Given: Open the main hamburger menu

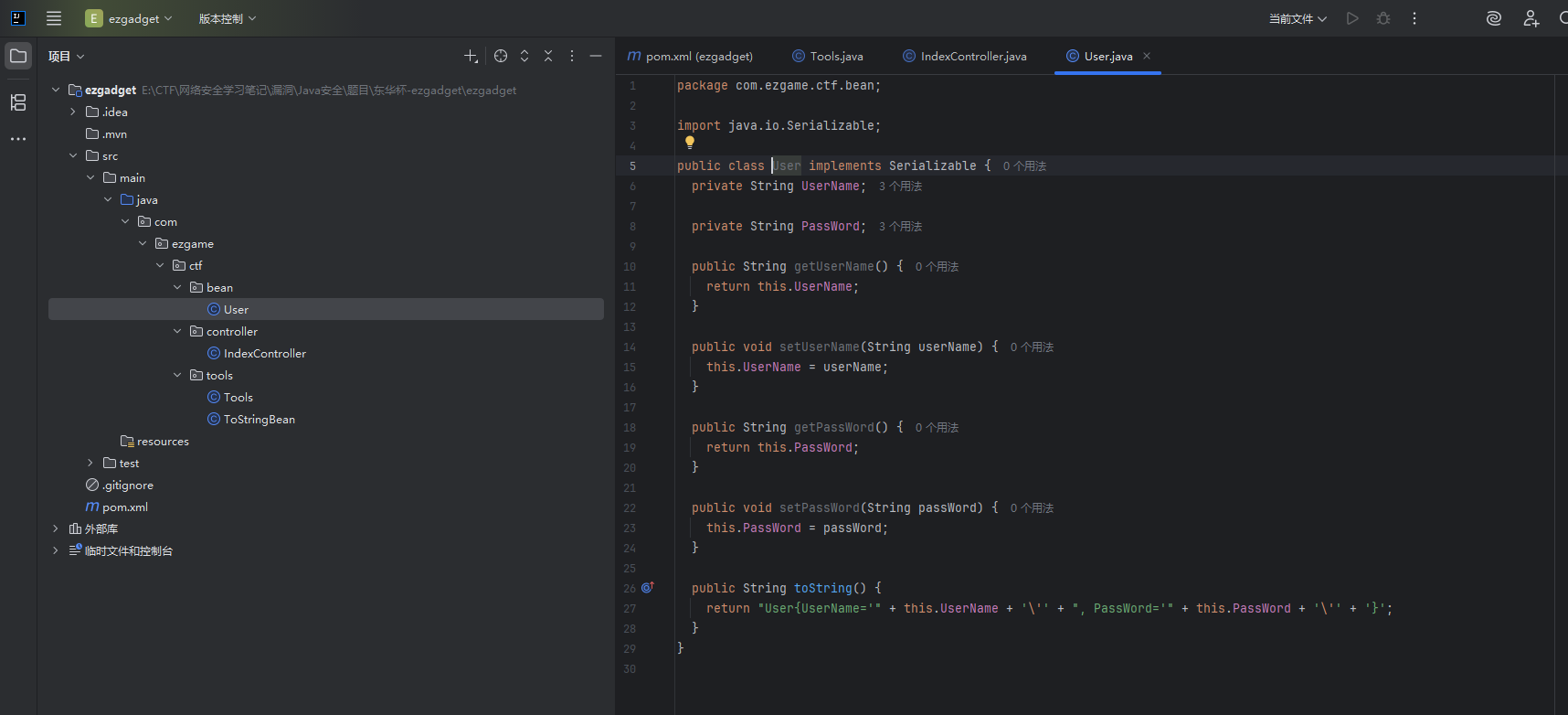Looking at the screenshot, I should (54, 18).
